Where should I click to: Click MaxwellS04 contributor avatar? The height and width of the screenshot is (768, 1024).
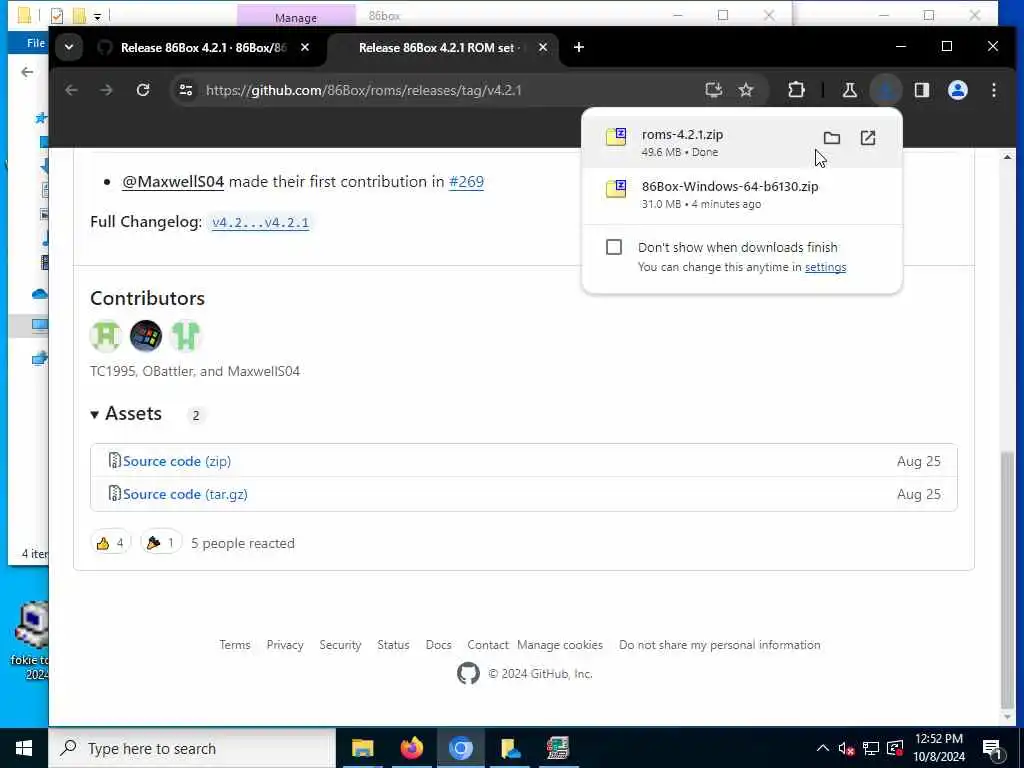(x=185, y=336)
